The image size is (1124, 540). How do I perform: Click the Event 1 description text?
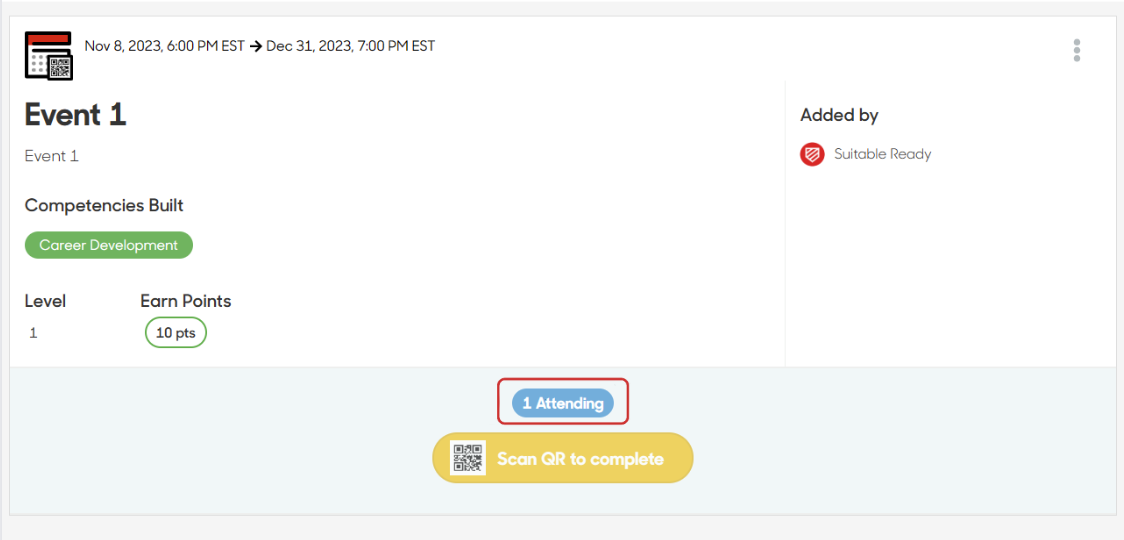(x=52, y=156)
